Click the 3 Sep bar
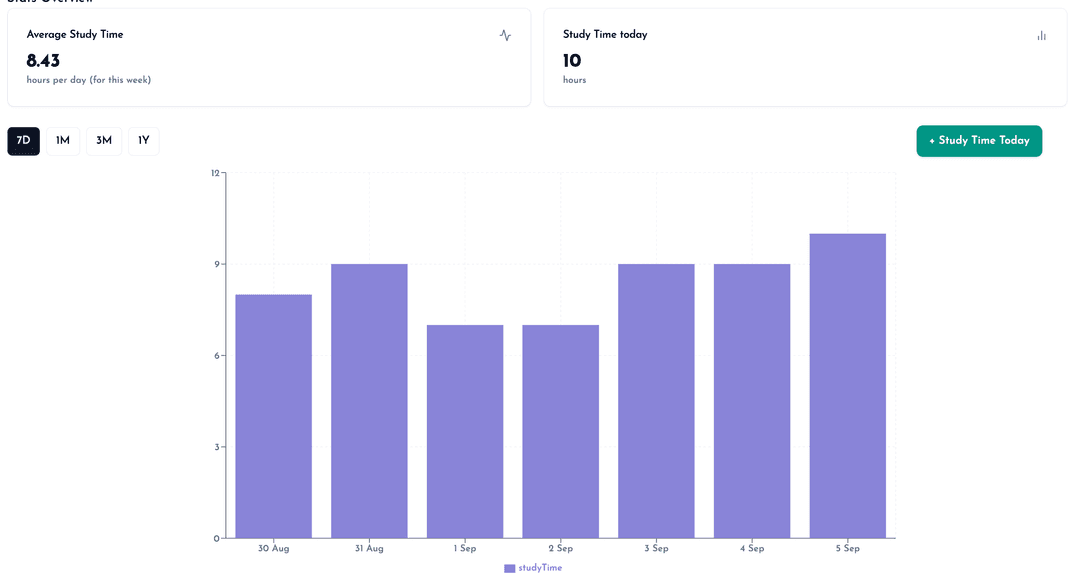 [x=656, y=400]
